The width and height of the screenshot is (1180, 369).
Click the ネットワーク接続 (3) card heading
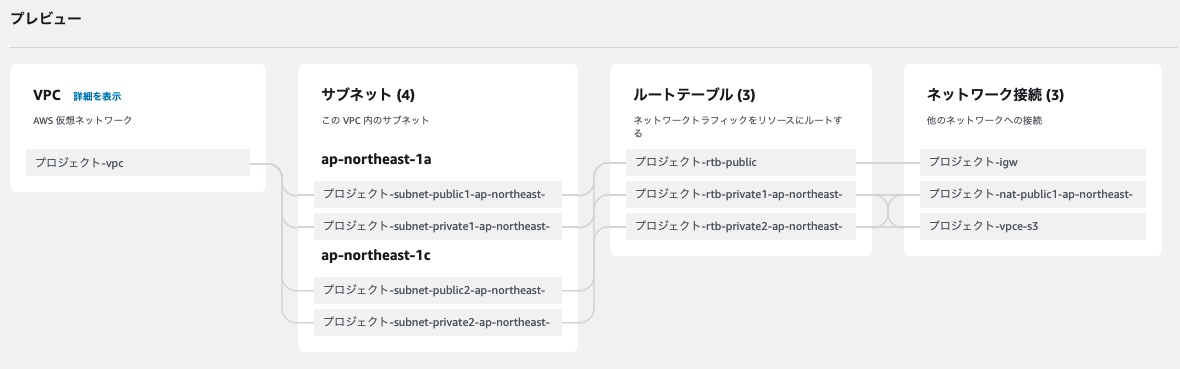click(x=996, y=95)
